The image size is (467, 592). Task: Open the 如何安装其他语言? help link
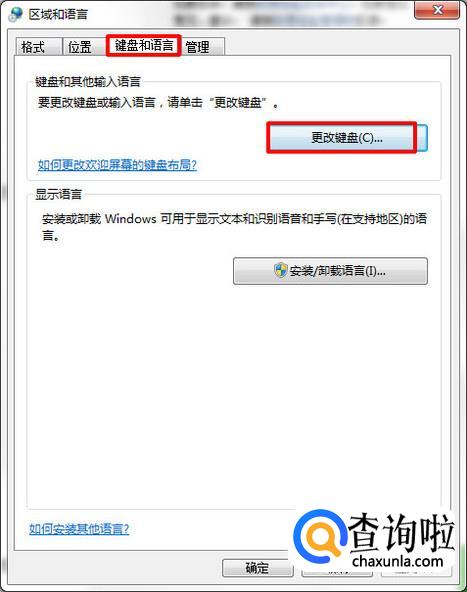(x=79, y=529)
